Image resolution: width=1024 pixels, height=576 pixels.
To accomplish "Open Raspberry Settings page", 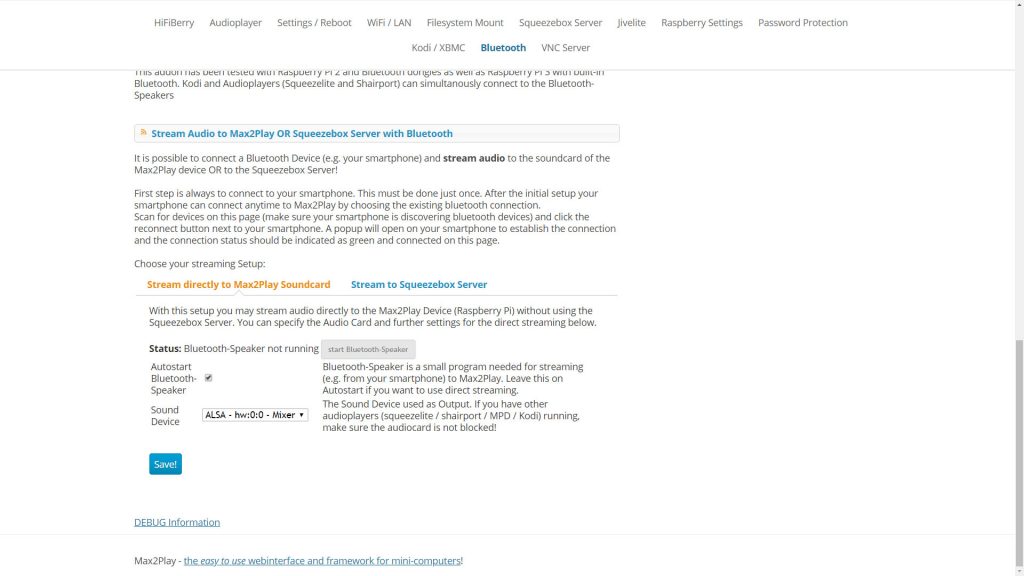I will tap(701, 22).
